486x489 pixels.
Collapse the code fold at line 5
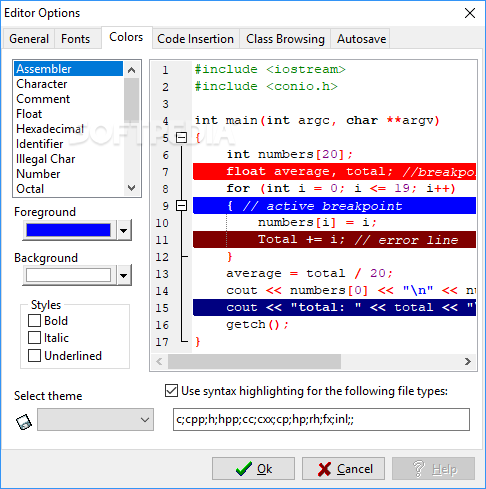click(181, 137)
